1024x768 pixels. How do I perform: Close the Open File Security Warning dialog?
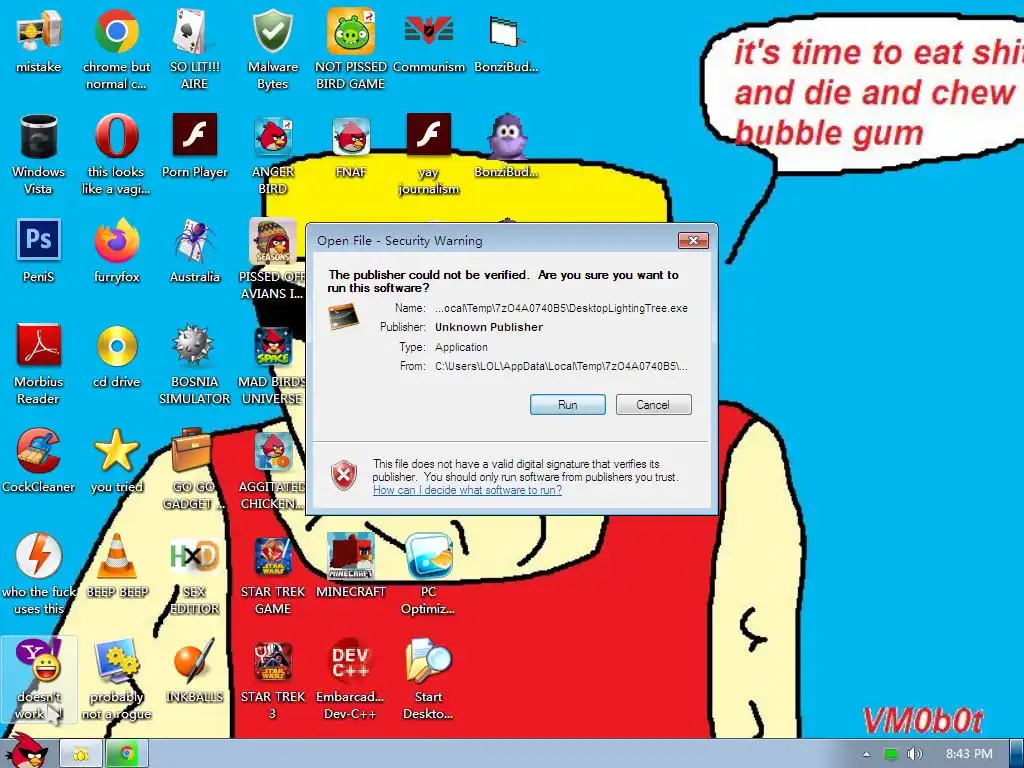click(x=694, y=240)
